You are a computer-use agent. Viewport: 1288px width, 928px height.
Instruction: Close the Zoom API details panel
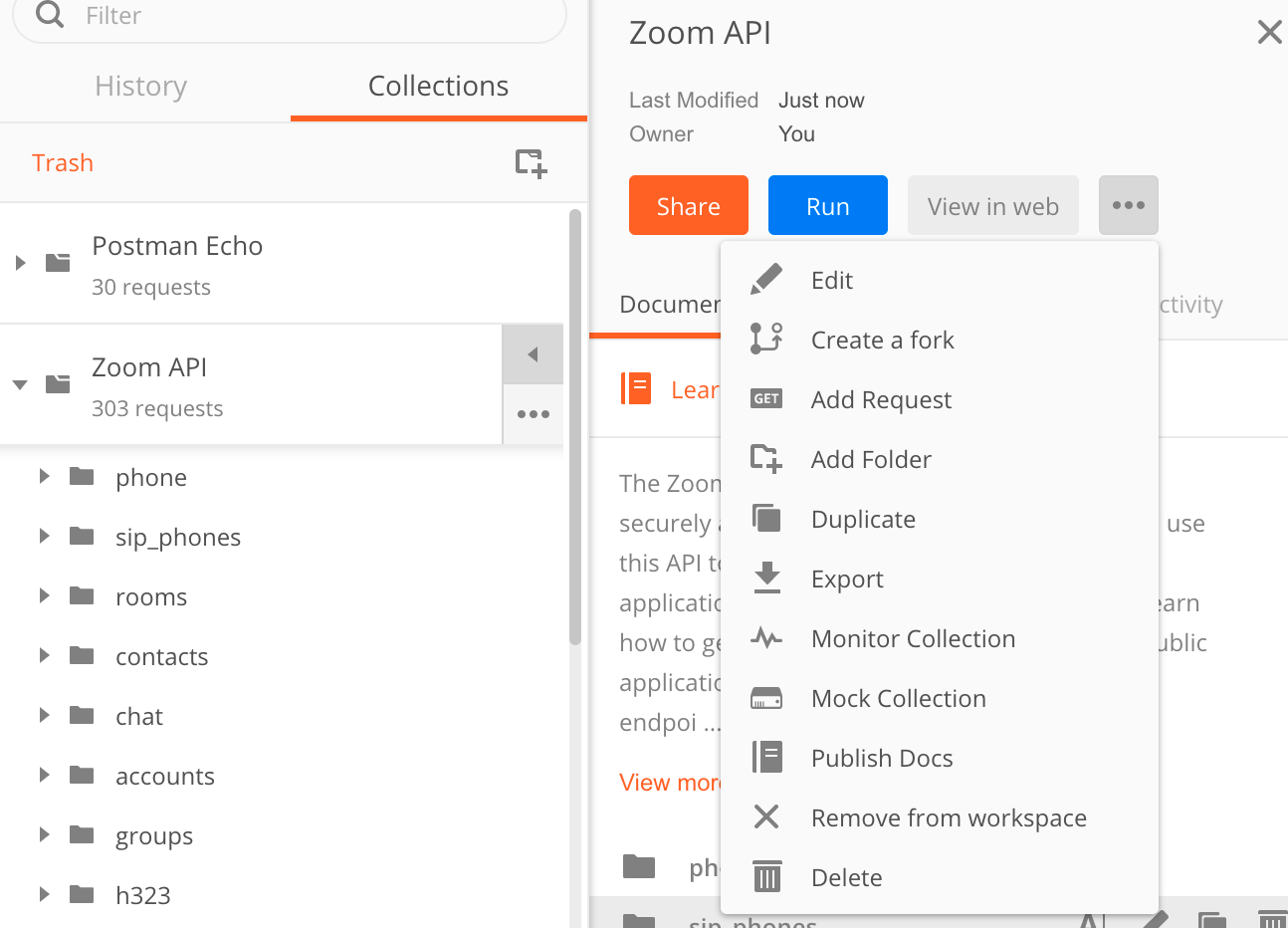(x=1269, y=33)
